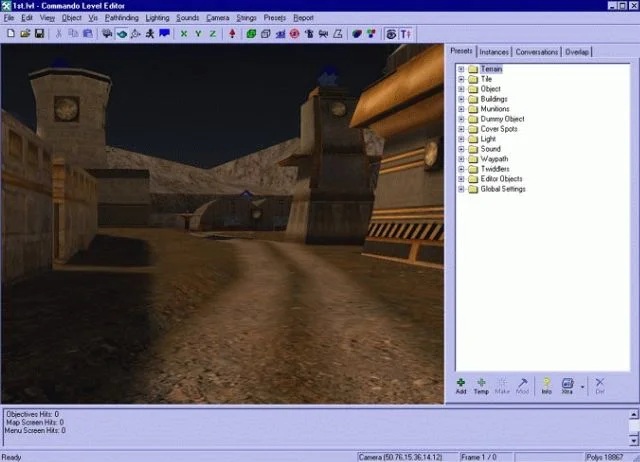
Task: Click the Mod hammer button
Action: pyautogui.click(x=522, y=386)
